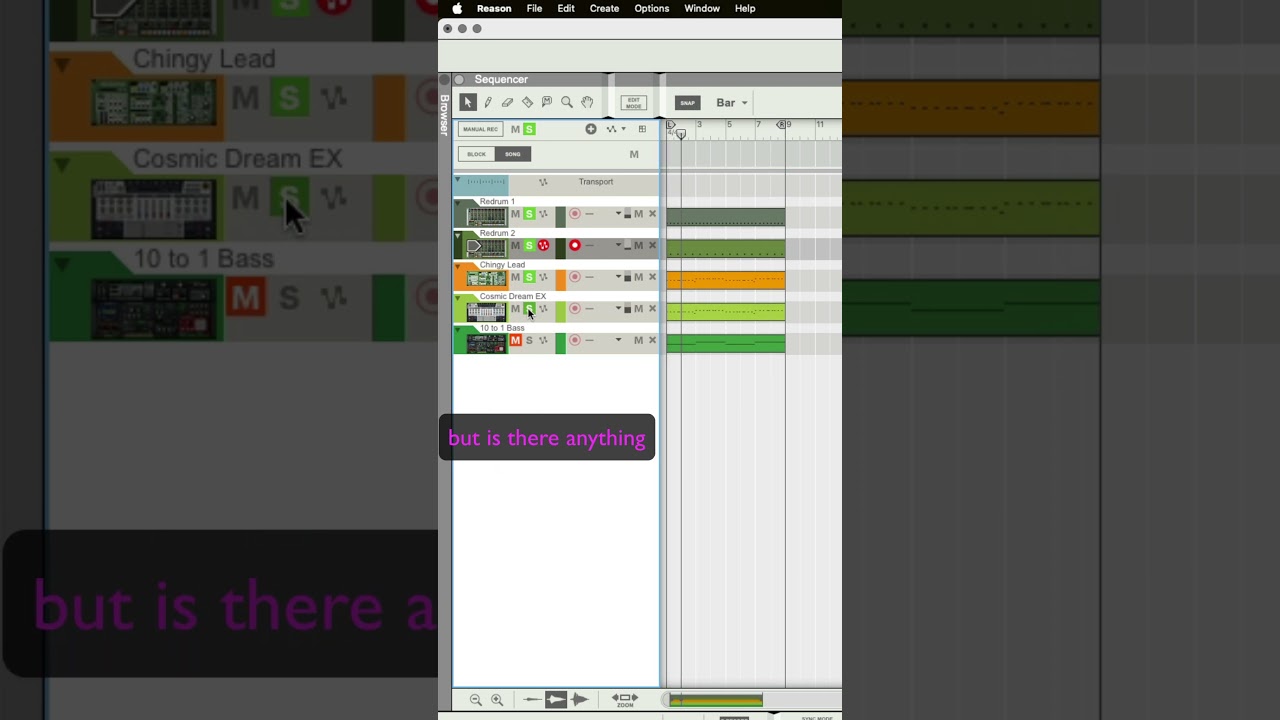Collapse the Transport track

[x=458, y=180]
